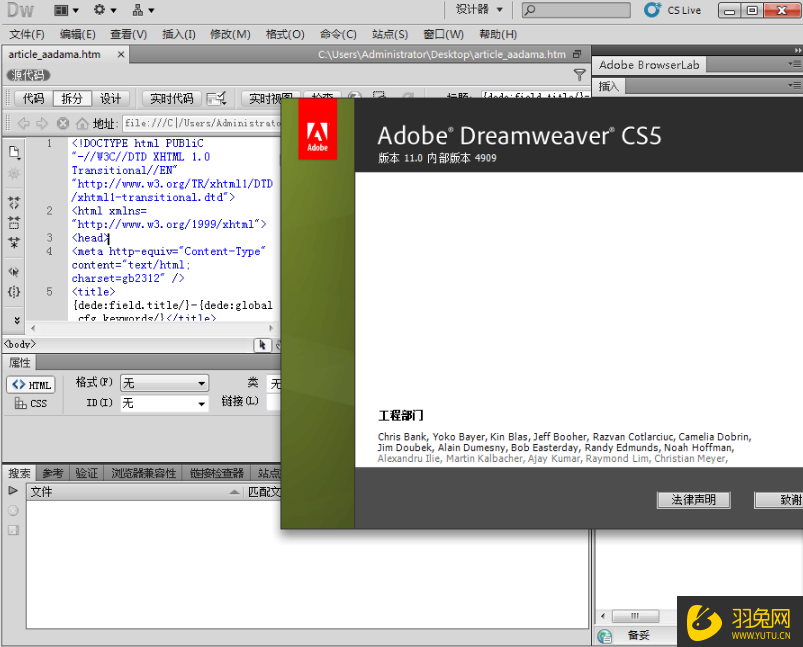Image resolution: width=803 pixels, height=647 pixels.
Task: Toggle HTML mode in Properties panel
Action: coord(31,385)
